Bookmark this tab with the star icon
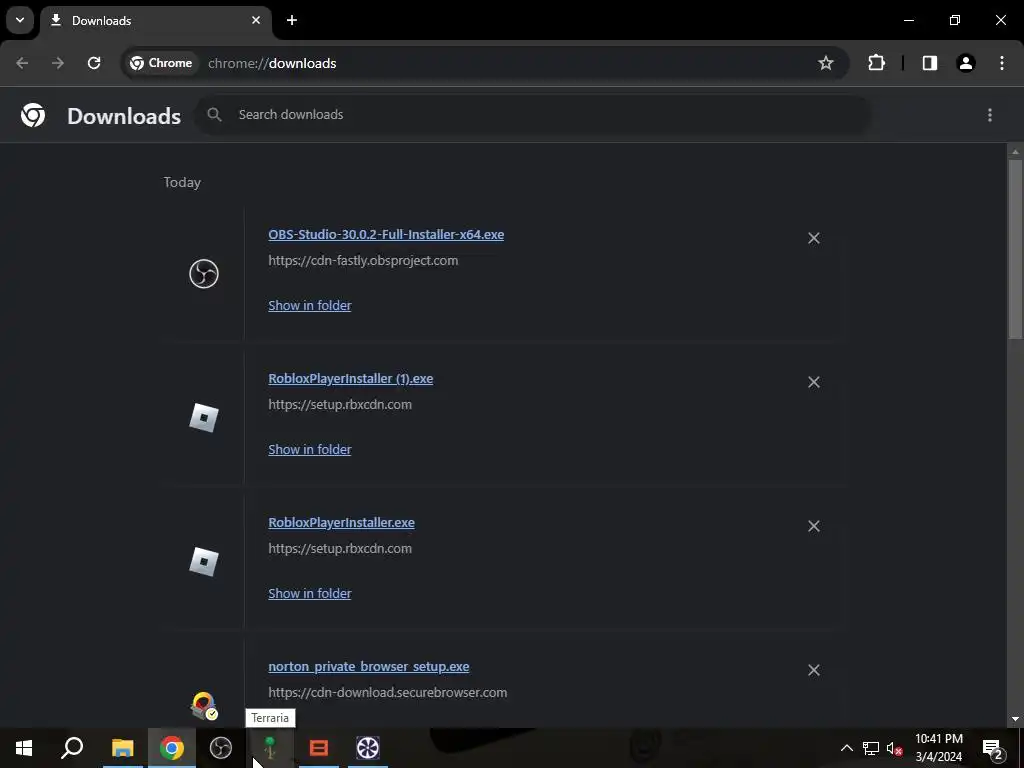The width and height of the screenshot is (1024, 768). click(x=825, y=63)
